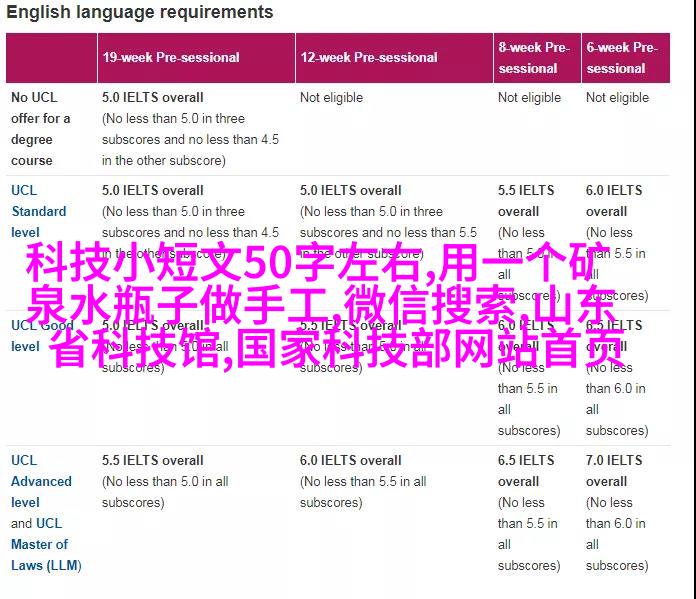Click 'Not eligible' in the 8-week column

point(529,98)
